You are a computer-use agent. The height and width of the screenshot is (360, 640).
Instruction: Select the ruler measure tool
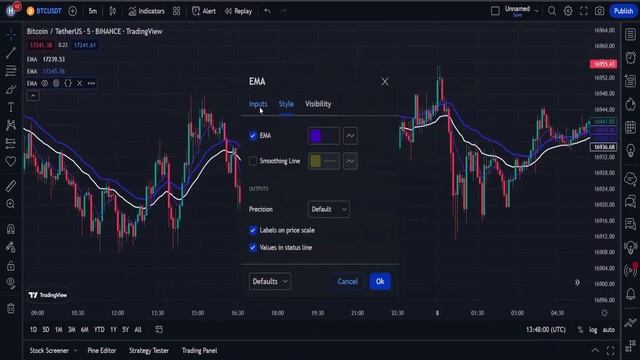click(x=11, y=186)
